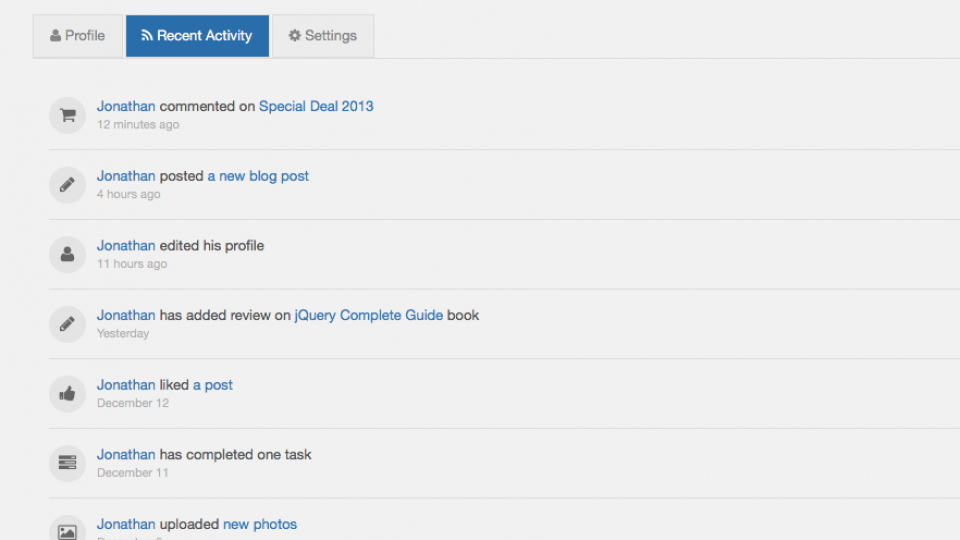This screenshot has height=540, width=960.
Task: Click the 'December 12' timestamp
Action: (133, 403)
